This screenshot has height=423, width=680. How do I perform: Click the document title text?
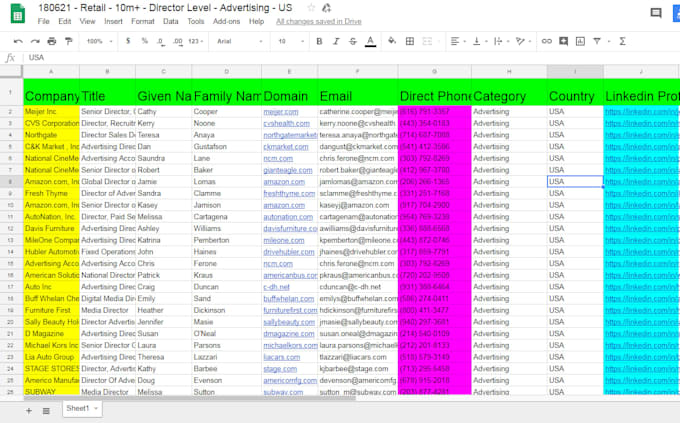coord(165,8)
